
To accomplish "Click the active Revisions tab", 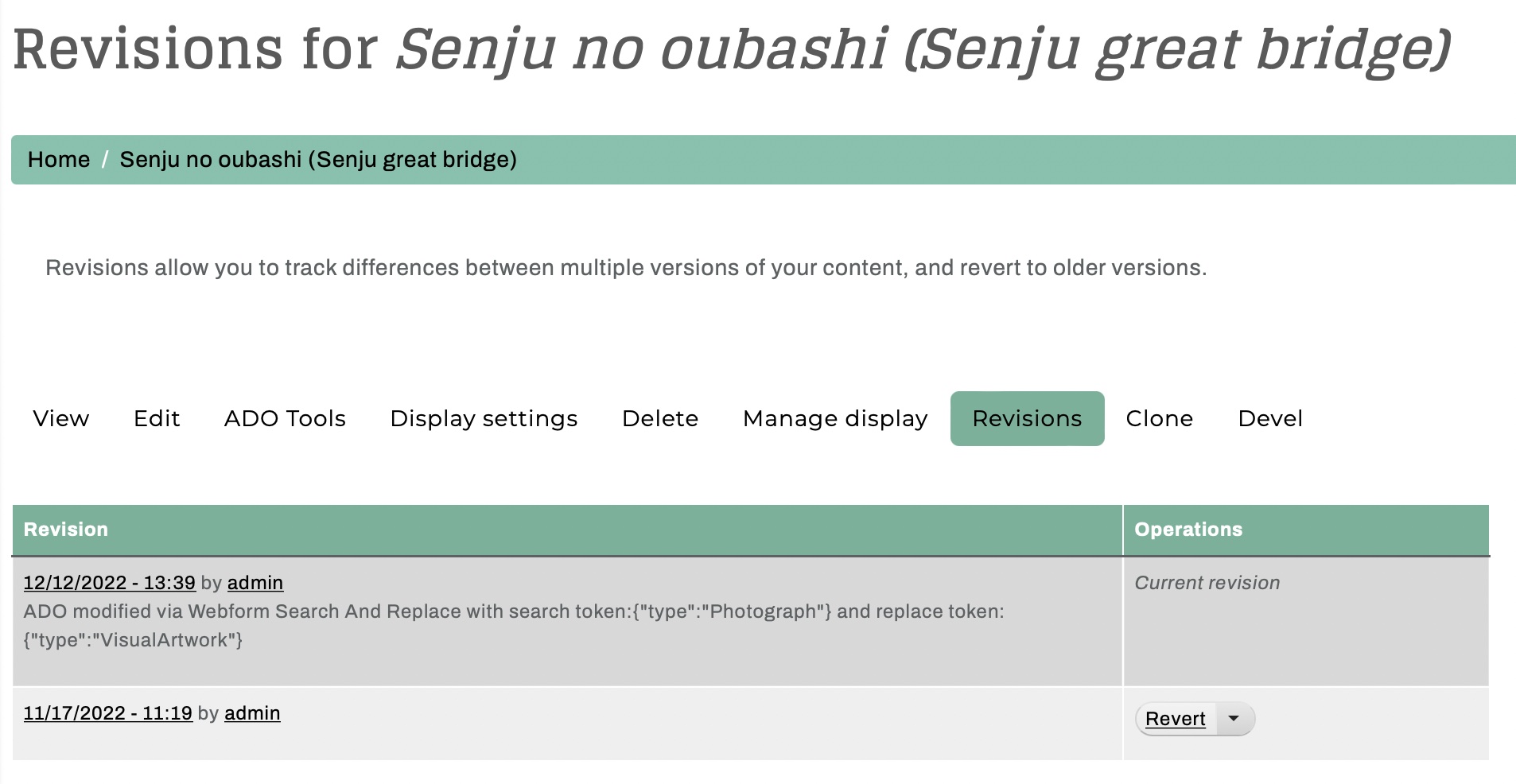I will [x=1027, y=418].
